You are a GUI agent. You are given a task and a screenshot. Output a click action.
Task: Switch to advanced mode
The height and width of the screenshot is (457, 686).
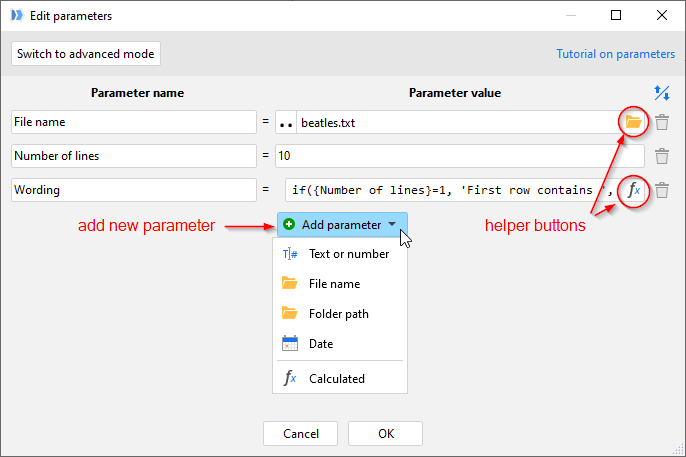point(86,54)
